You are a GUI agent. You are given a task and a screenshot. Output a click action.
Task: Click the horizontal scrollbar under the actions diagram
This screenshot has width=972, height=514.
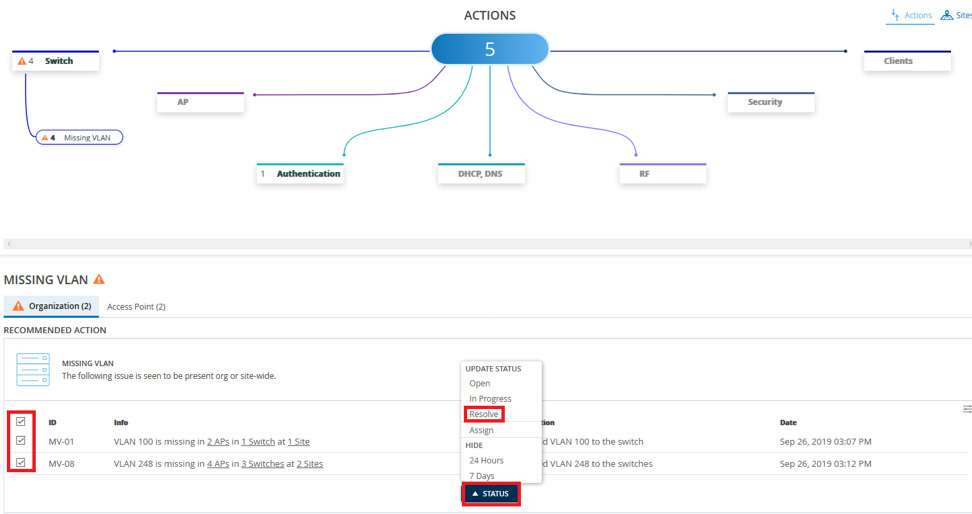(x=486, y=244)
